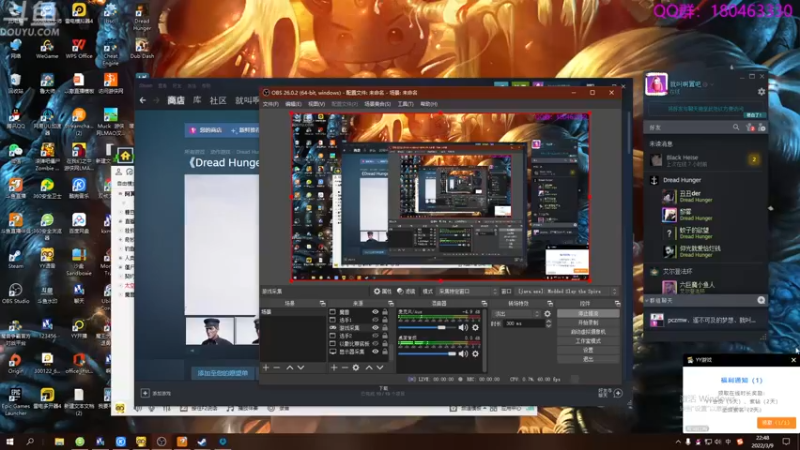800x450 pixels.
Task: Adjust 麦克风/Aux volume slider
Action: [x=427, y=328]
